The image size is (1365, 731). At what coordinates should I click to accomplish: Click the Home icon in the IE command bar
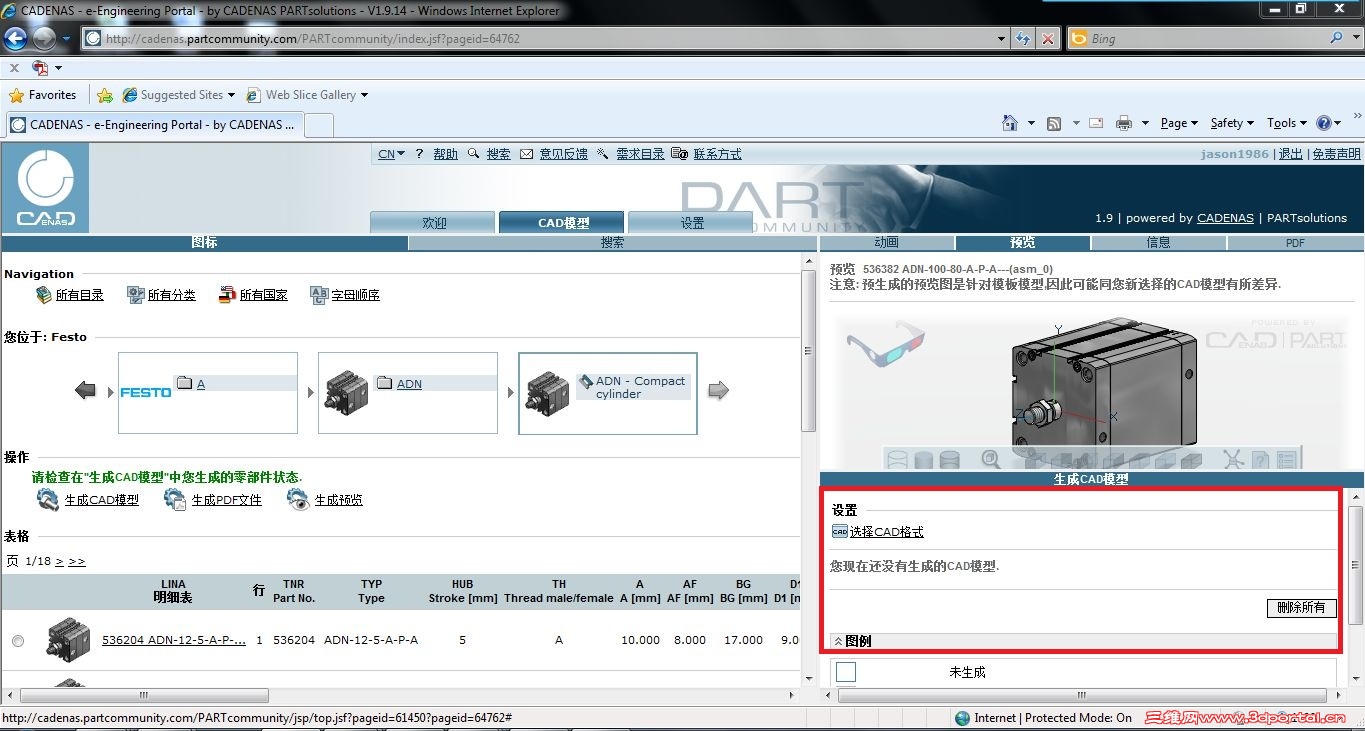click(x=1010, y=123)
